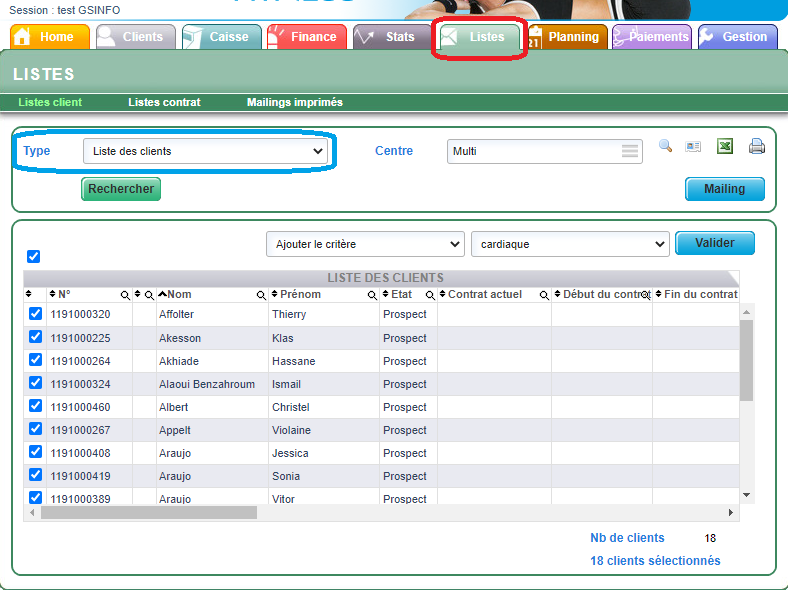Click the contact card icon in the toolbar
Screen dimensions: 788x590
pos(693,146)
